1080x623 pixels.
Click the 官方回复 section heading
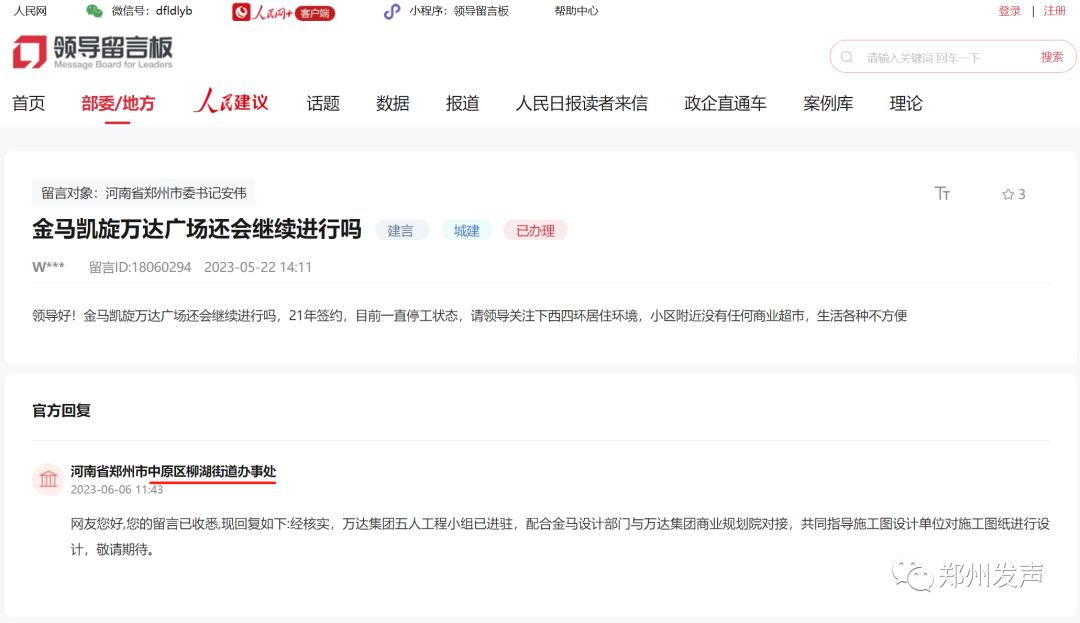[x=61, y=411]
